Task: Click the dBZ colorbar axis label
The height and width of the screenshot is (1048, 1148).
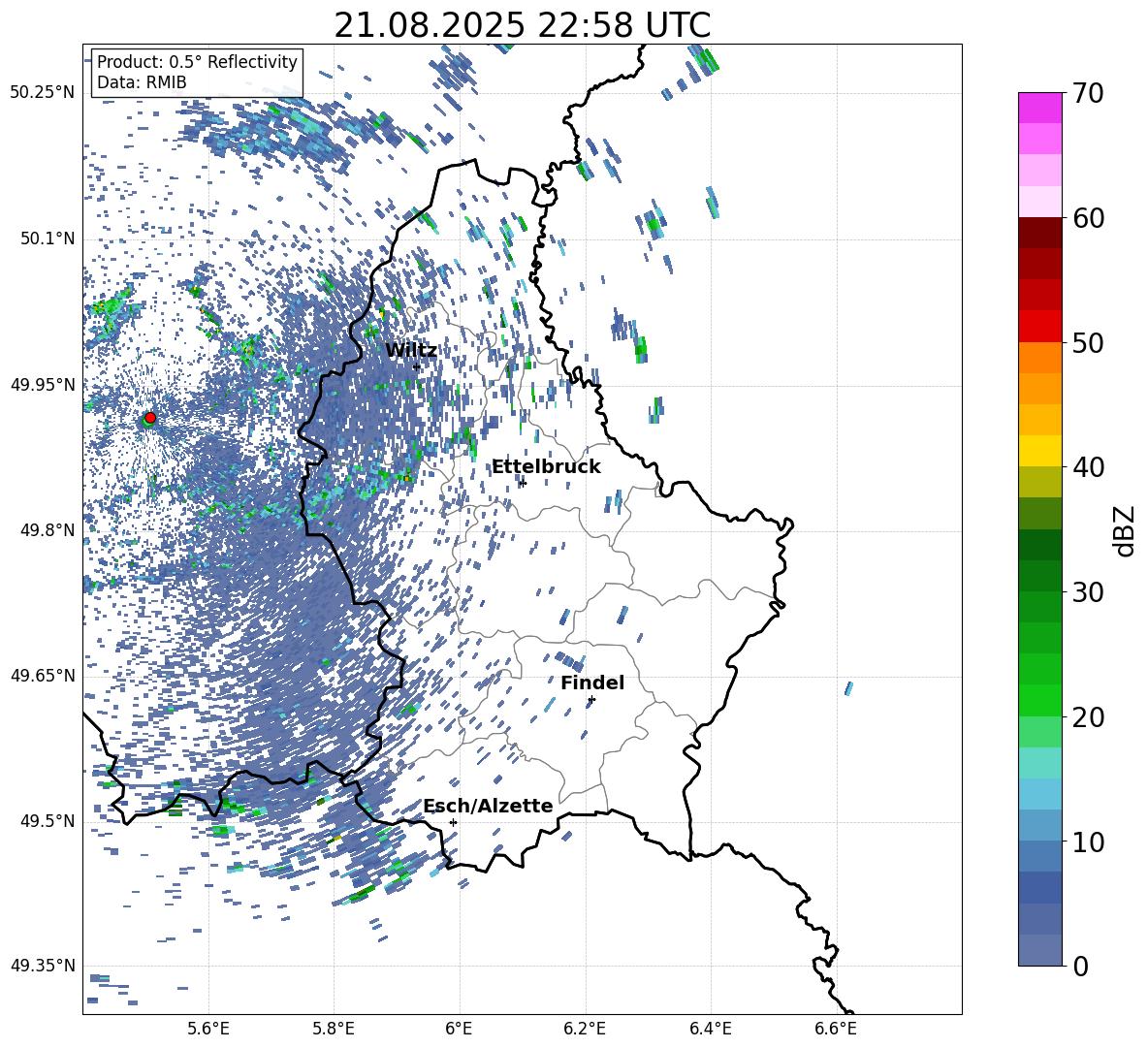Action: click(1126, 530)
